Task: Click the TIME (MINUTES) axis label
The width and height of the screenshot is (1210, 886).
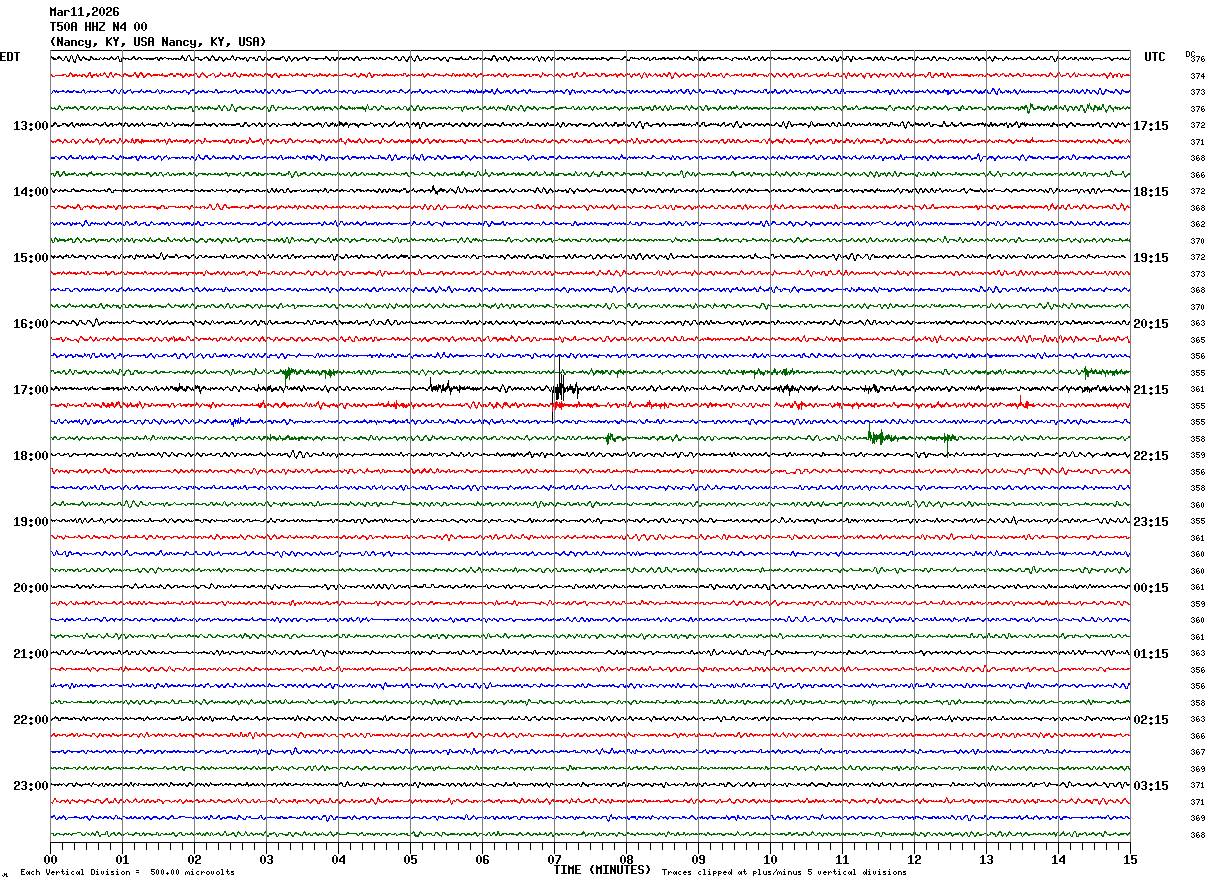Action: tap(602, 870)
